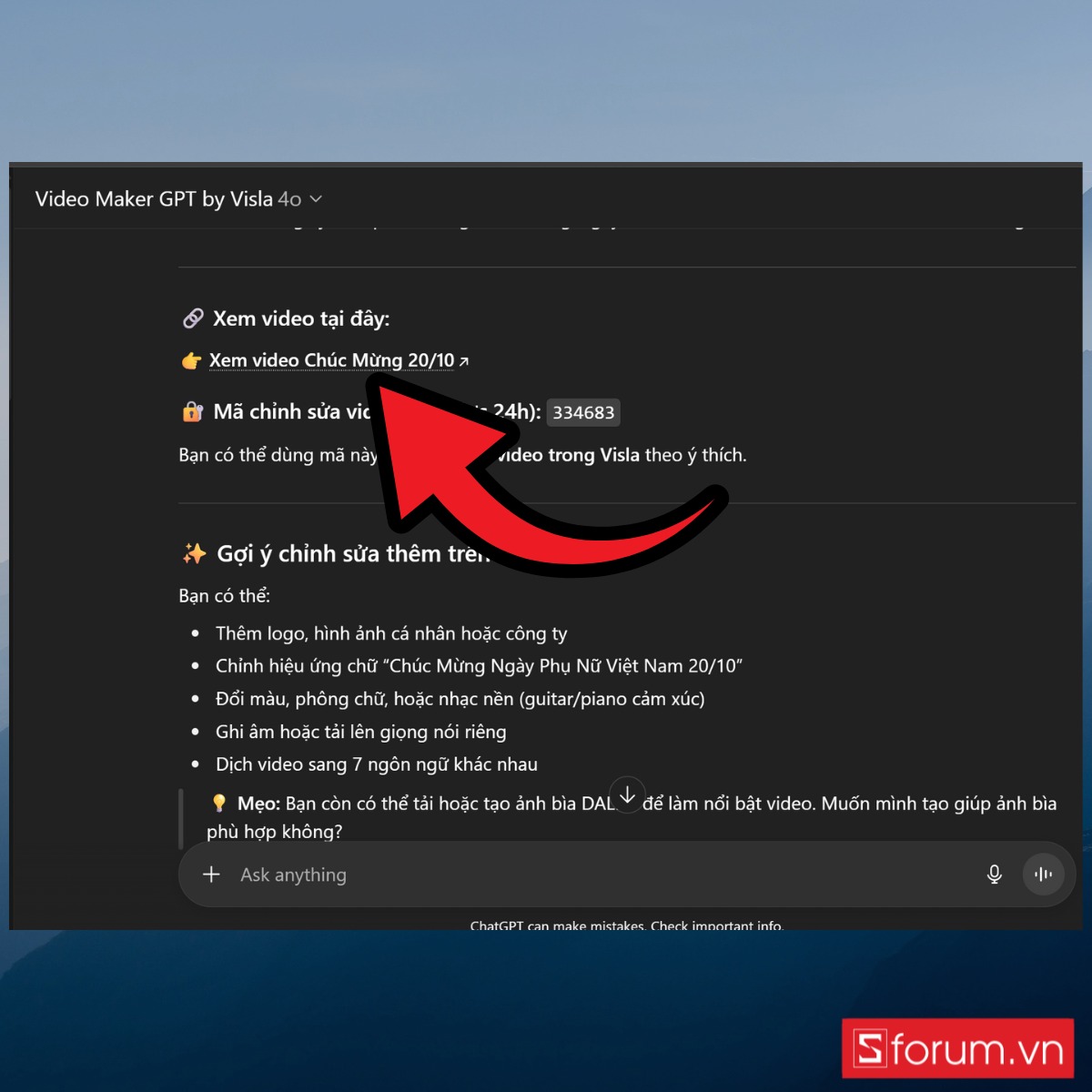Select the "Chỉnh hiệu ứng chữ" bullet line

tap(479, 666)
